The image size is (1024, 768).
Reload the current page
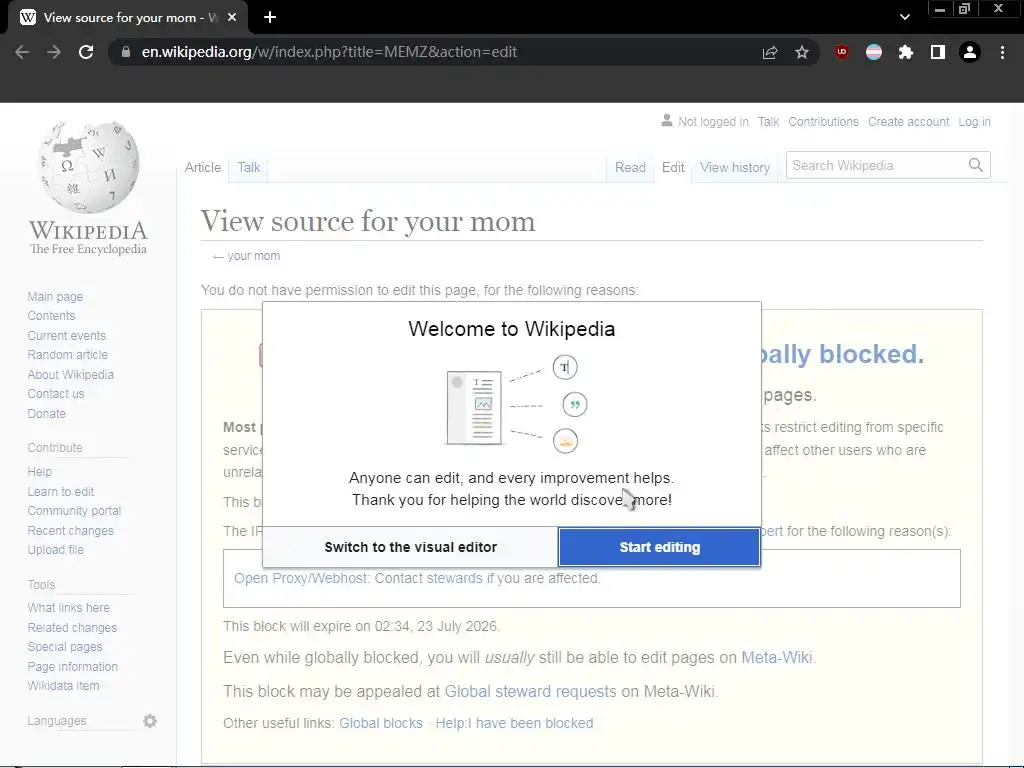tap(86, 52)
